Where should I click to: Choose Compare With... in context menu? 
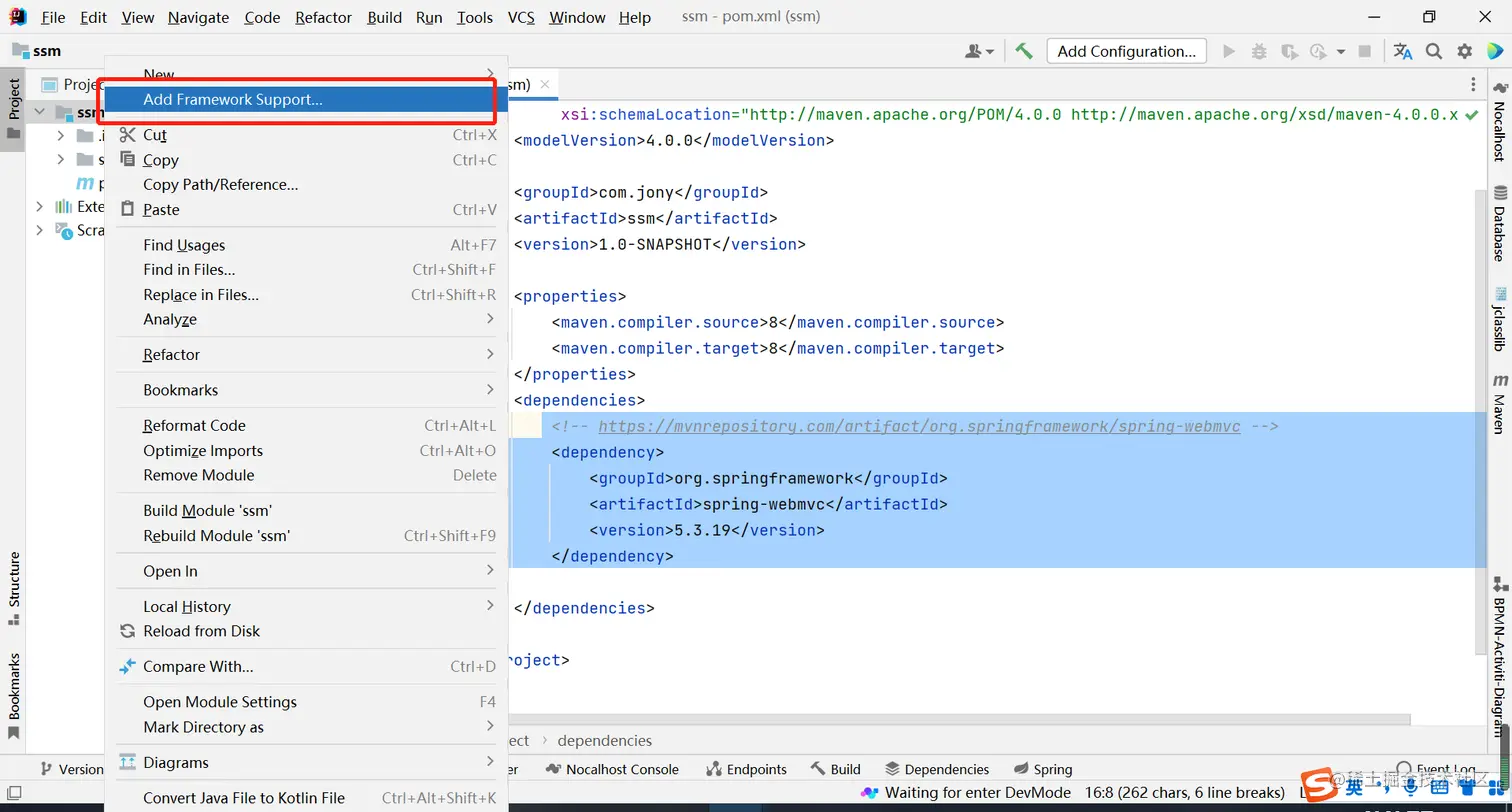click(x=306, y=667)
